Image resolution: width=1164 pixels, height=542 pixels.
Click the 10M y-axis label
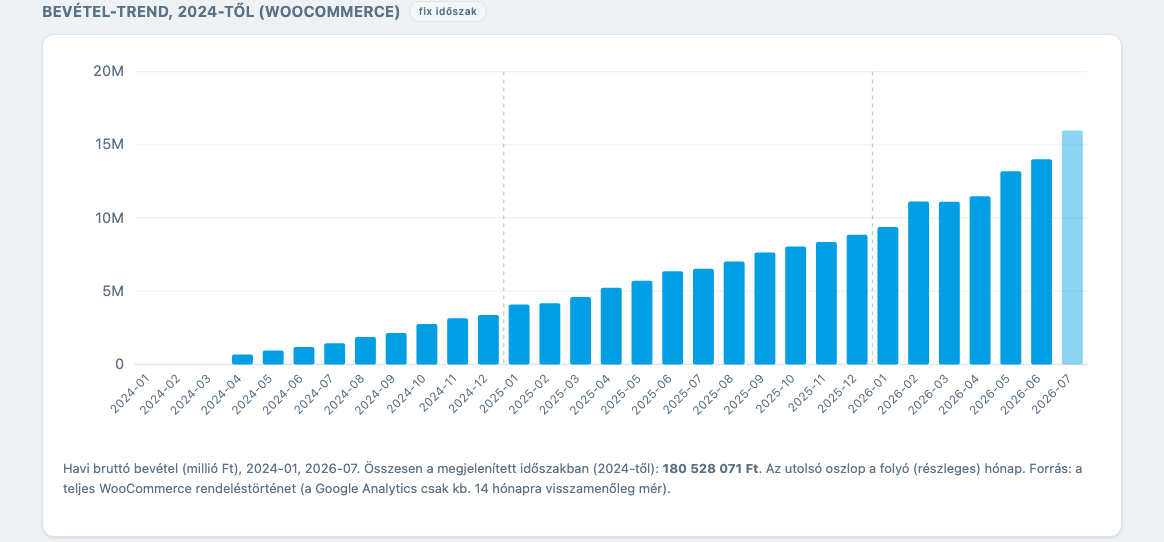(x=108, y=218)
